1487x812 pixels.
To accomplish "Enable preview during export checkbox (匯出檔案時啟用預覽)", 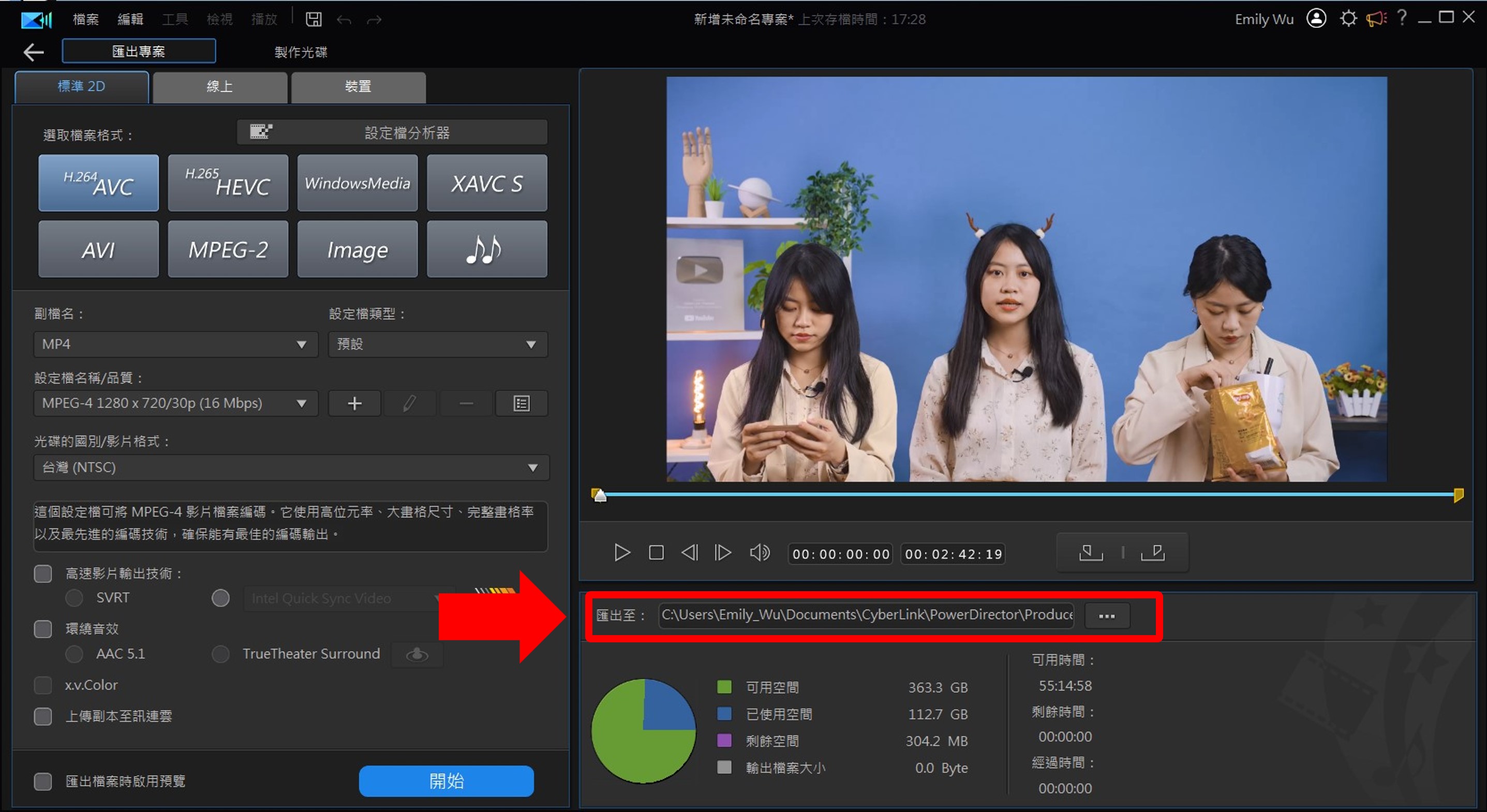I will tap(43, 781).
